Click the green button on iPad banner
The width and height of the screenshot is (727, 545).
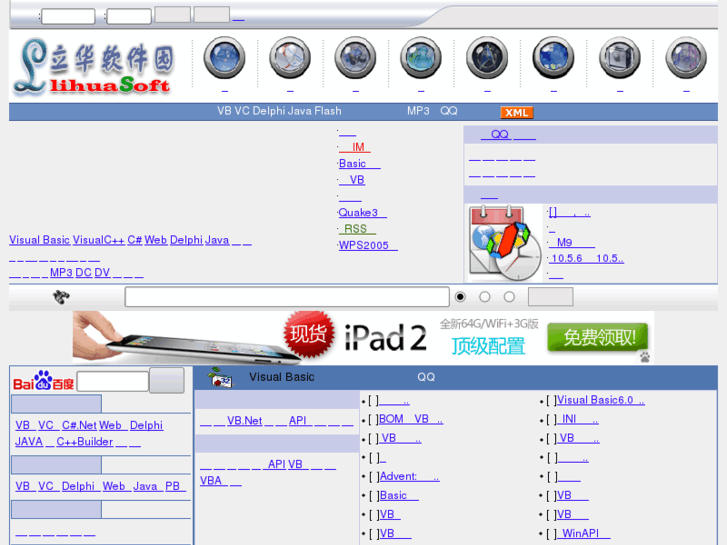tap(598, 337)
